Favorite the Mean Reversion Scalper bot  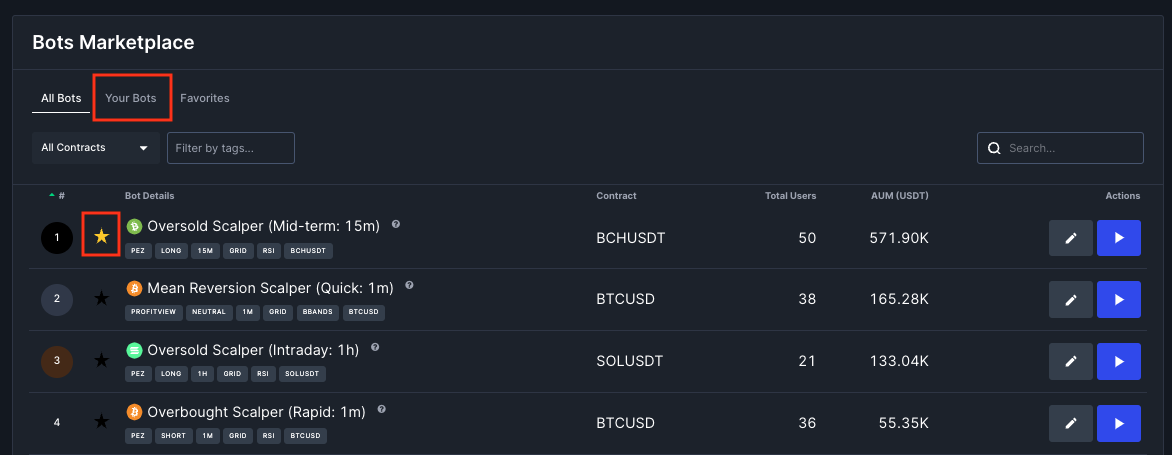point(101,298)
